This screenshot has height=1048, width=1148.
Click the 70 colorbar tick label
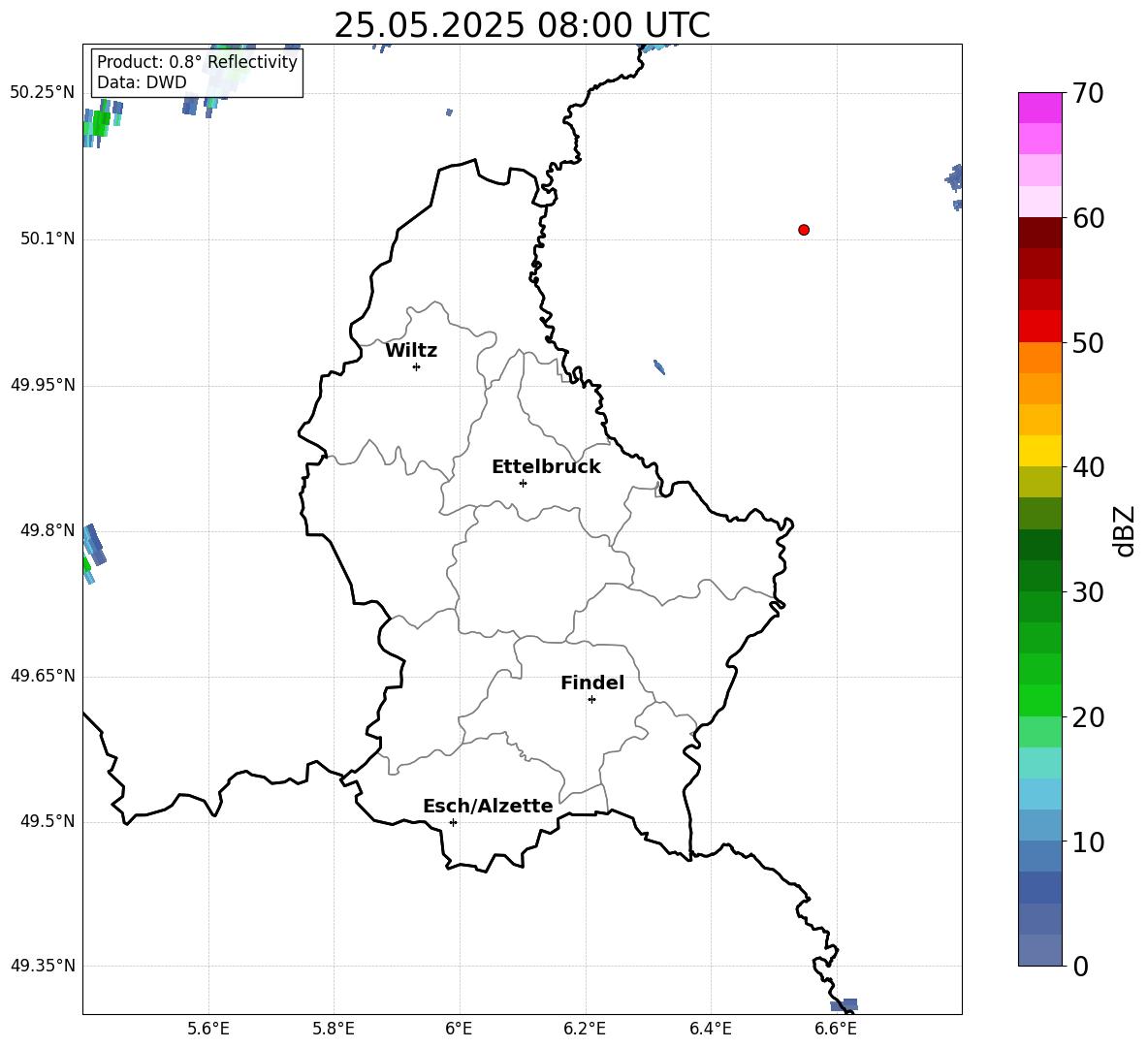(1088, 93)
